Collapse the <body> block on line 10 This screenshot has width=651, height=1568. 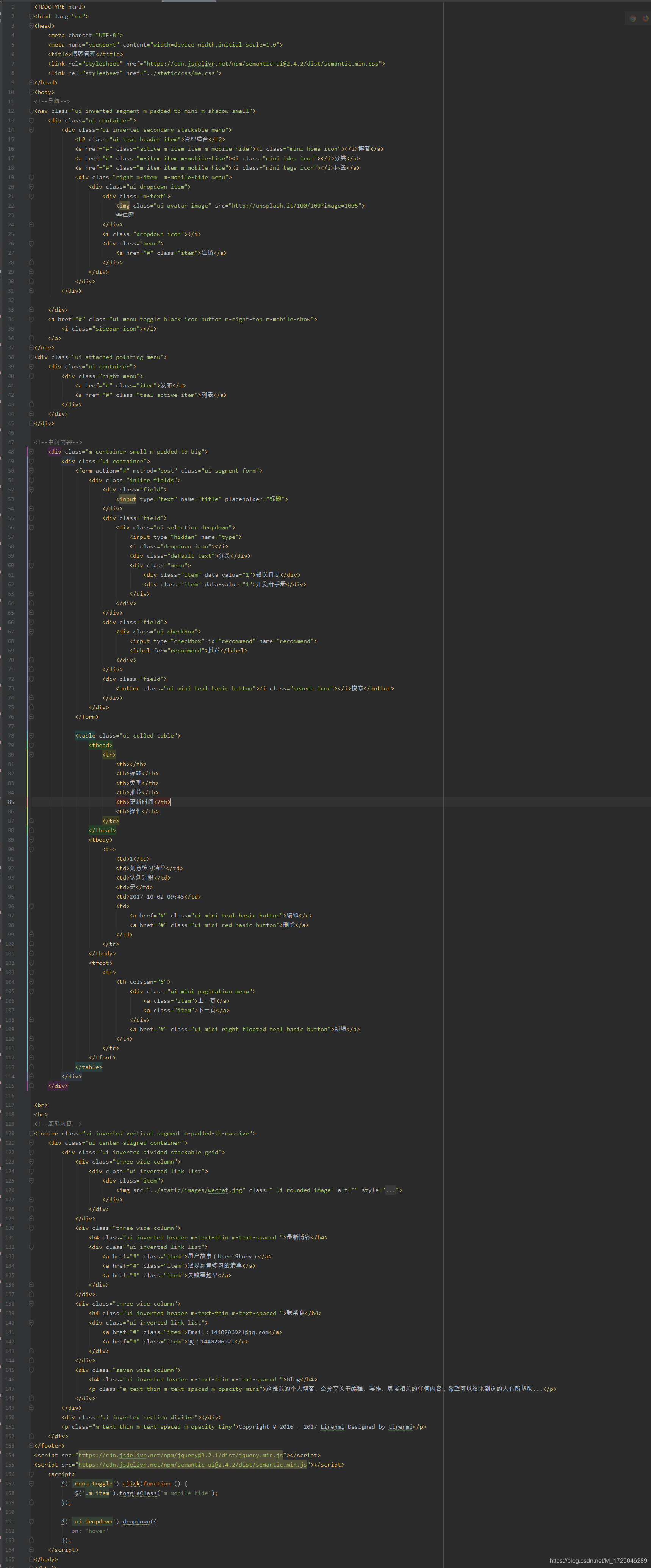click(31, 92)
